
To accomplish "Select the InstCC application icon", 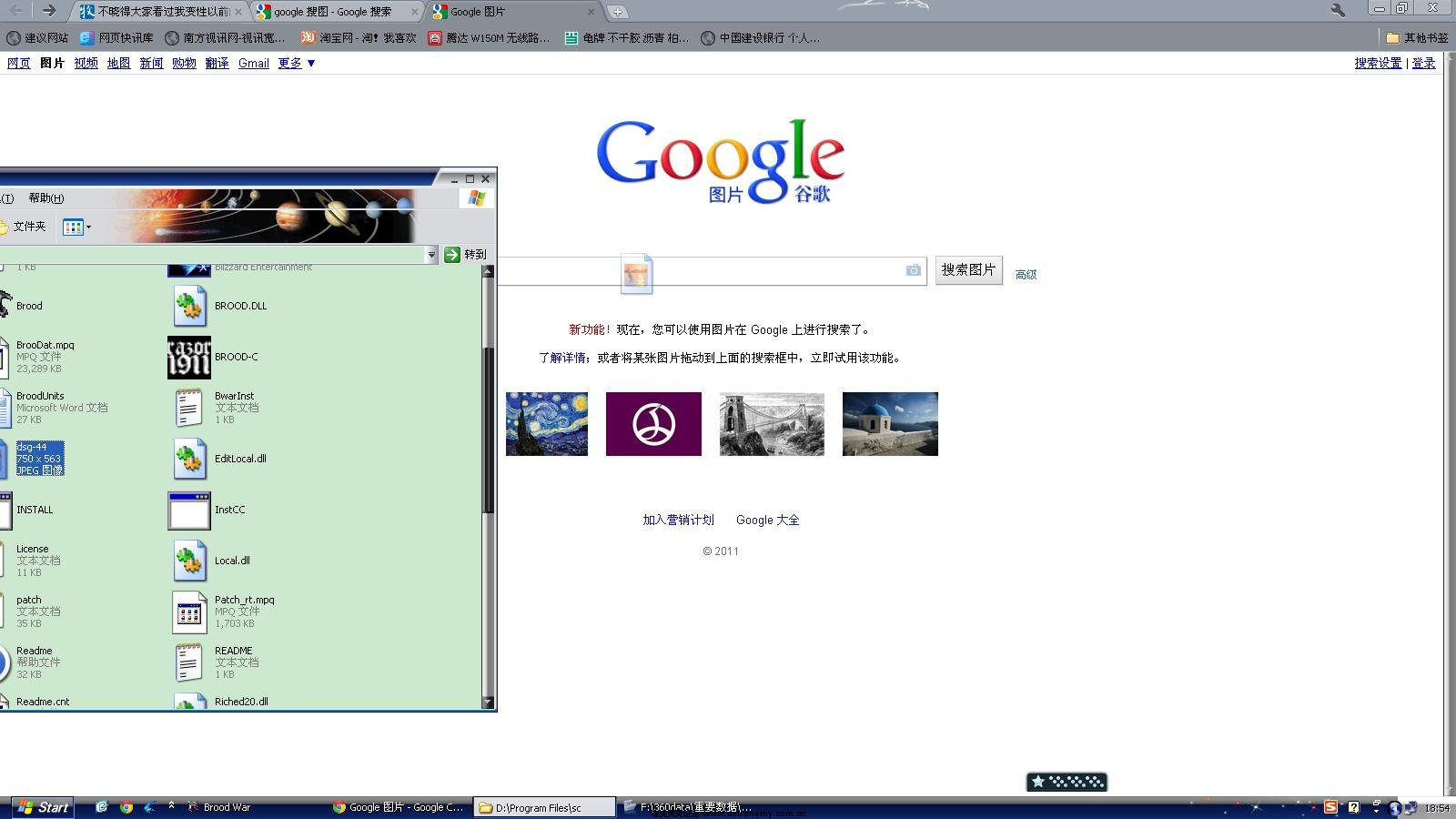I will pos(189,510).
